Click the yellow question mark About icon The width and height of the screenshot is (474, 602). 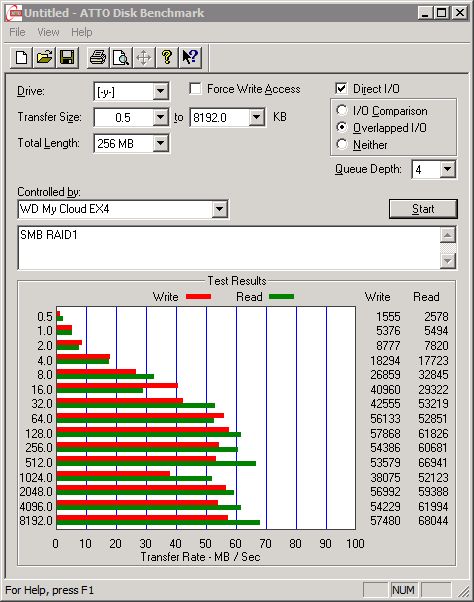point(167,58)
